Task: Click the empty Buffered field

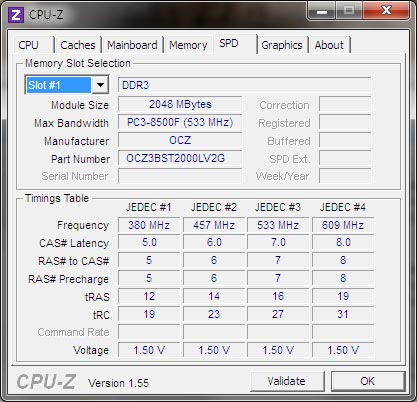Action: click(345, 140)
